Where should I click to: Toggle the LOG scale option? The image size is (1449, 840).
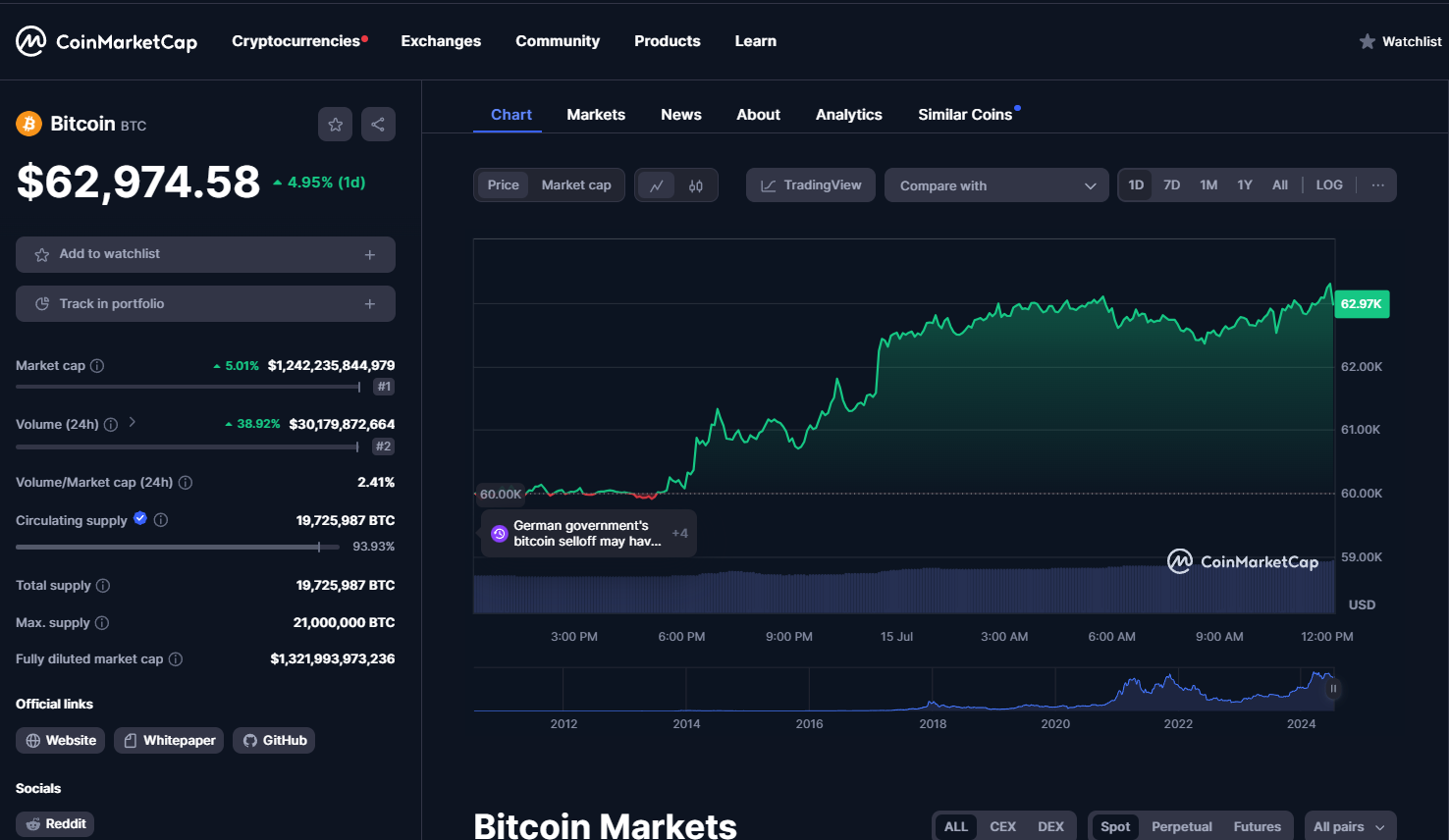1329,185
